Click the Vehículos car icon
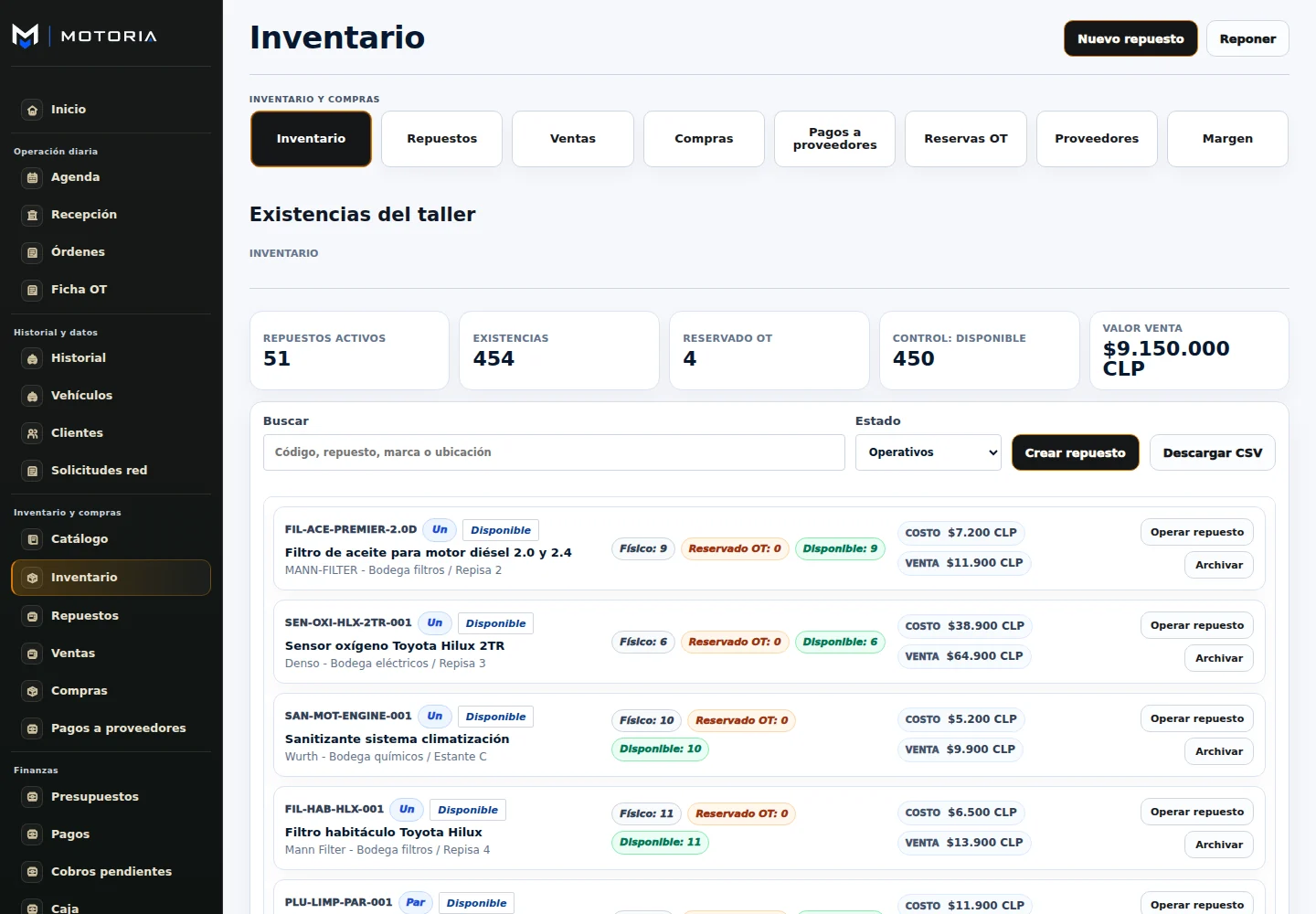 [x=32, y=396]
